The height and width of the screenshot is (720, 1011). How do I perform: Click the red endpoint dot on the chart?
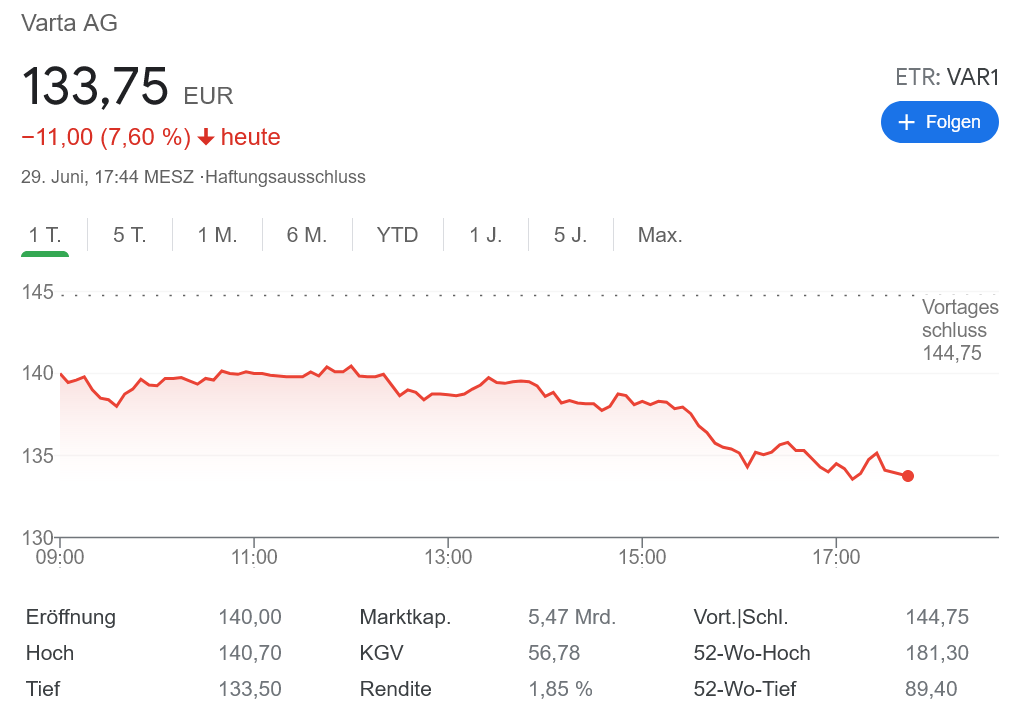[x=907, y=476]
